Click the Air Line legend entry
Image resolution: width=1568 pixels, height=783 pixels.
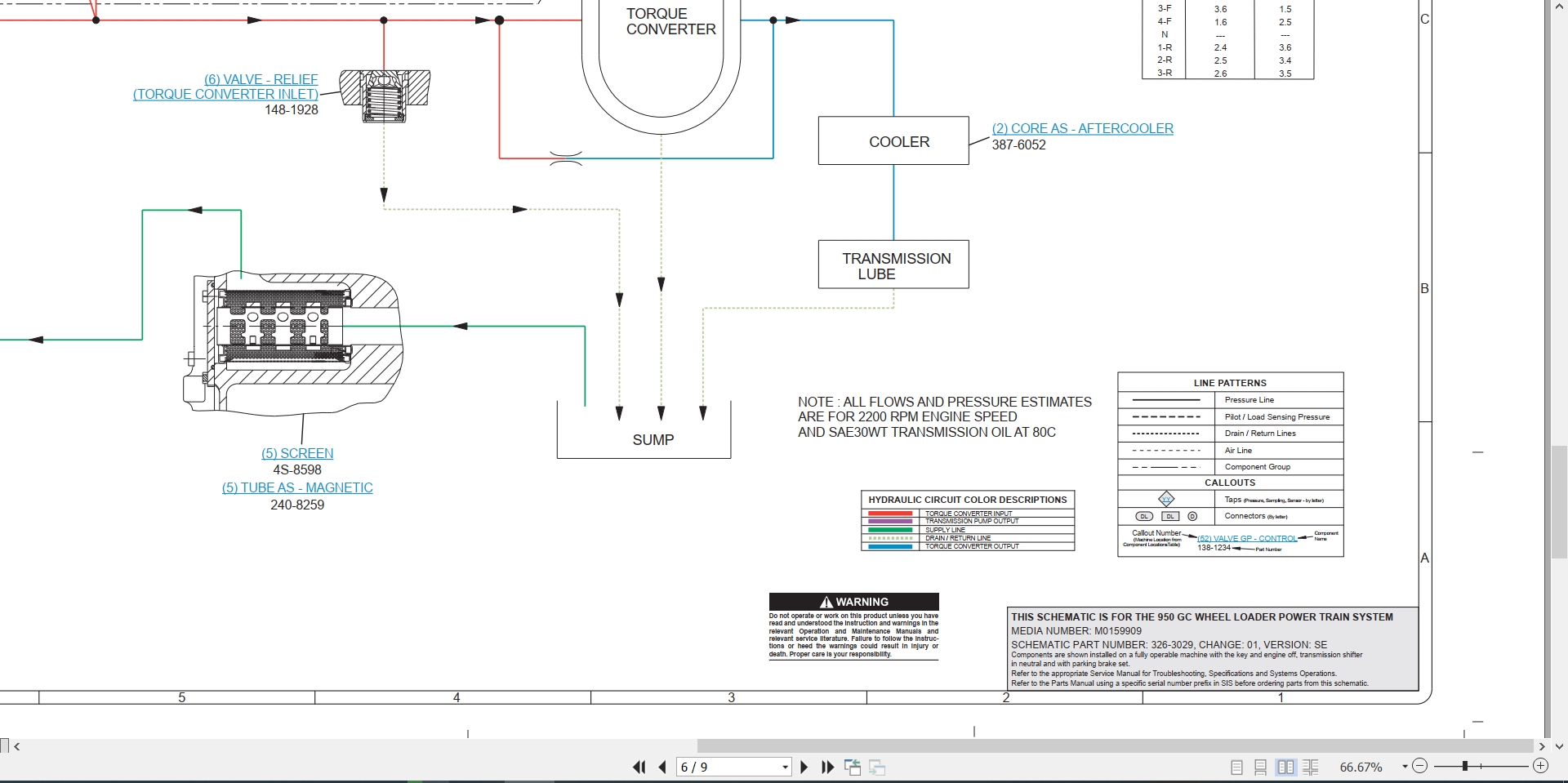pyautogui.click(x=1238, y=451)
